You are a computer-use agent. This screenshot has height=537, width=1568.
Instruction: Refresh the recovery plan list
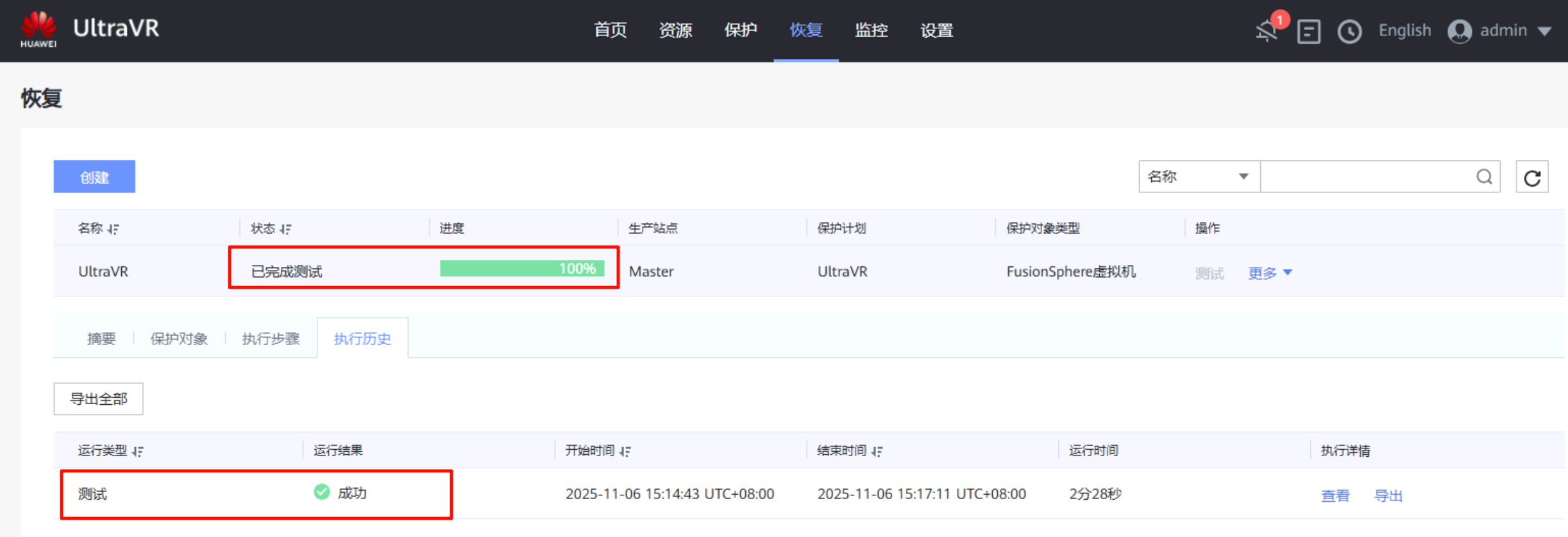tap(1532, 178)
